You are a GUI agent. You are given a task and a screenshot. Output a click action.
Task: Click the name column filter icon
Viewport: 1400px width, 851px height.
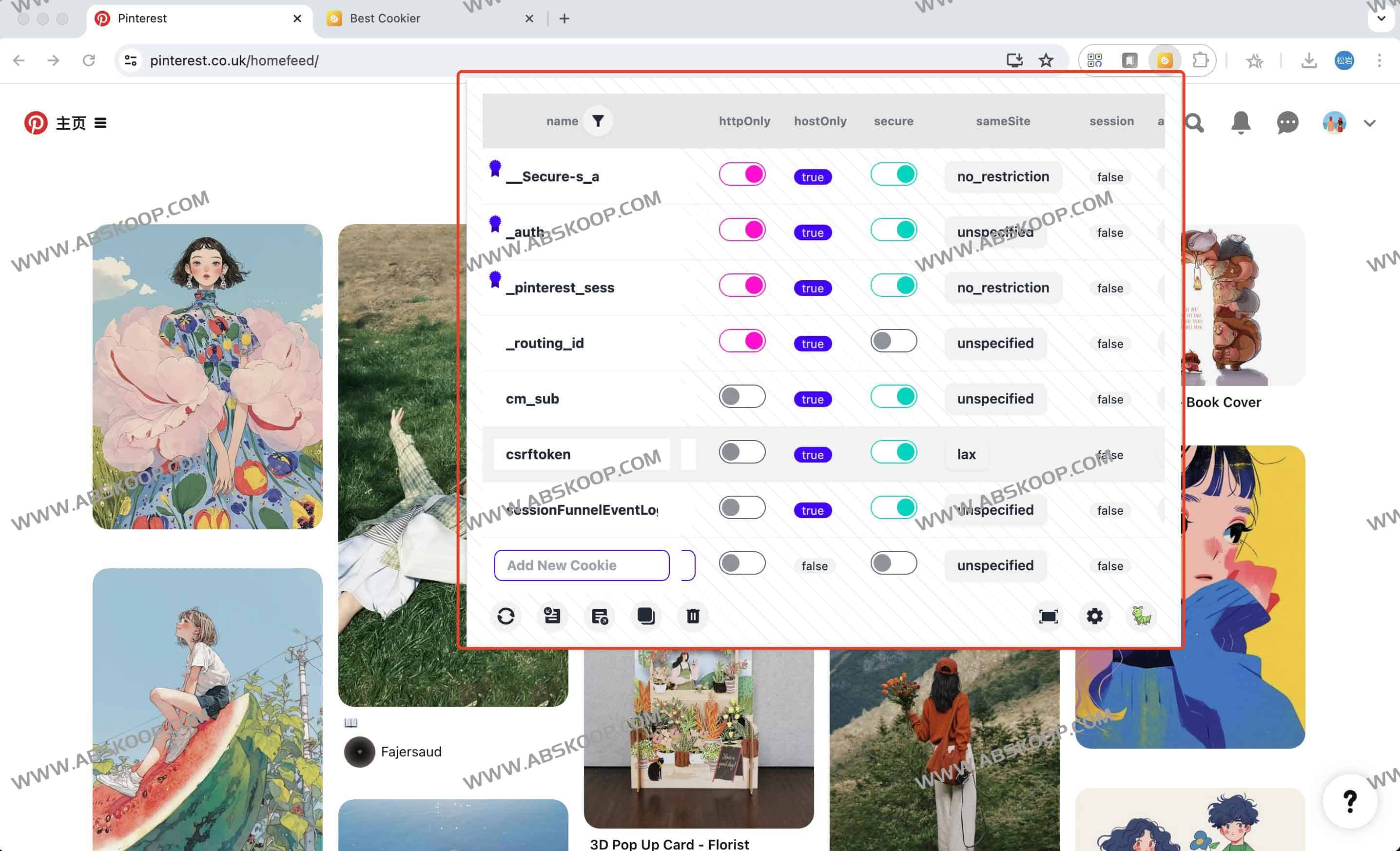tap(598, 120)
